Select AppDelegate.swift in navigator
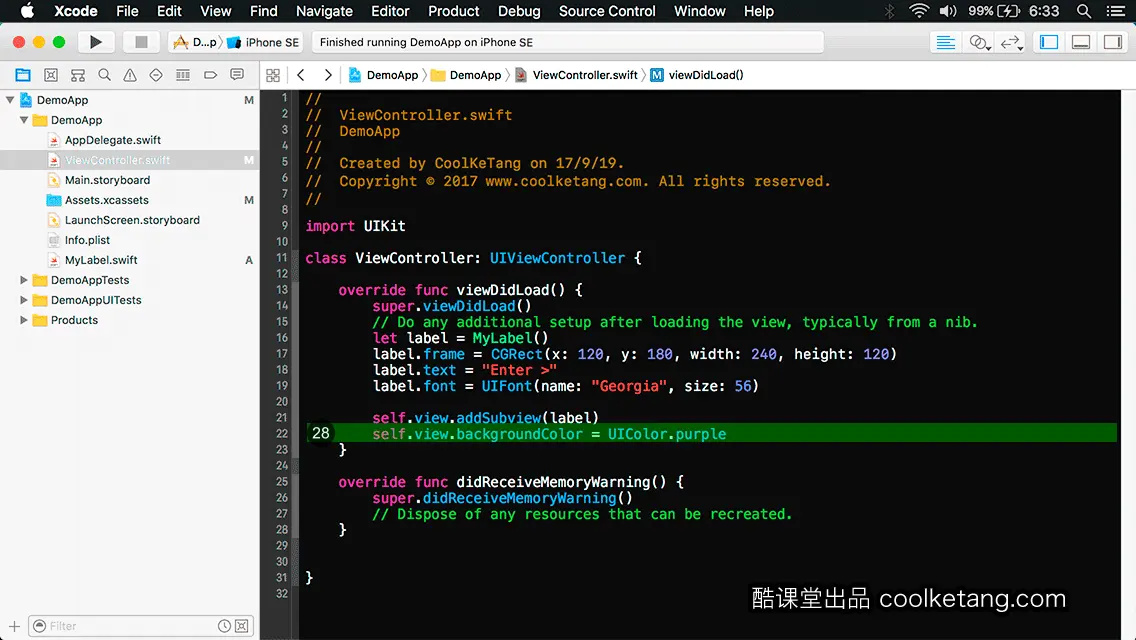Screen dimensions: 1136x640 click(x=112, y=140)
